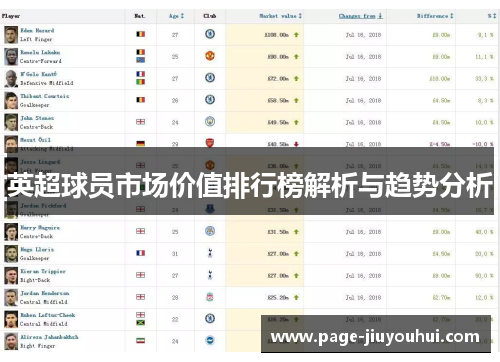Click N'Golo Kanté's portrait thumbnail

(x=11, y=79)
